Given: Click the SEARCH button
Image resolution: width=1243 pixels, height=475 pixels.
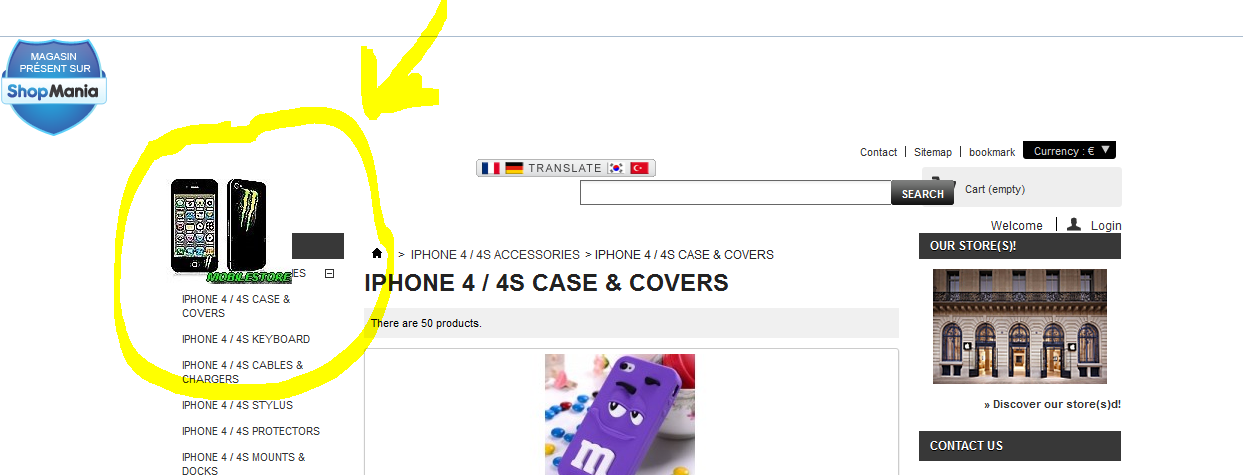Looking at the screenshot, I should point(922,193).
